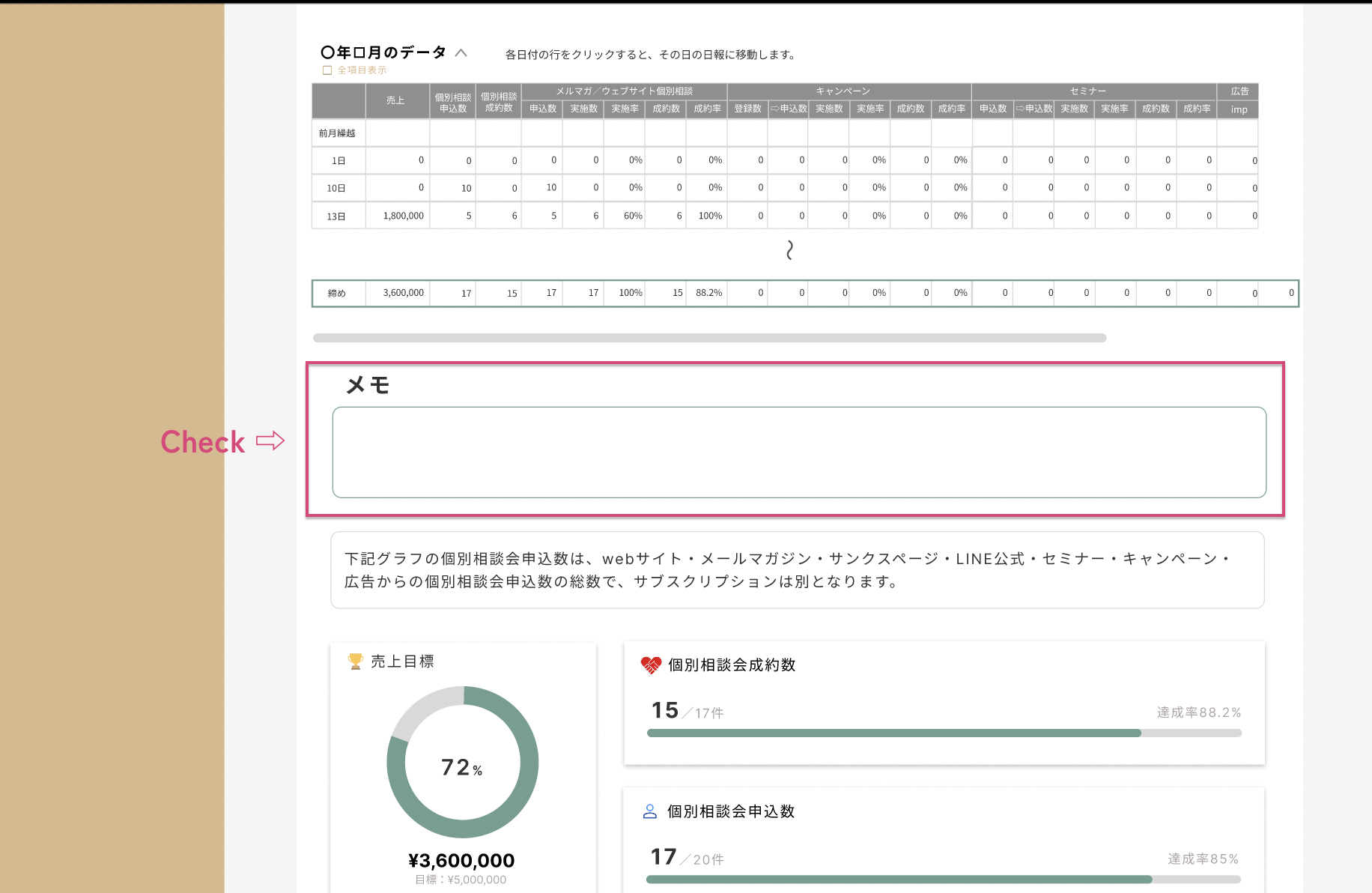Select the 締め totals row
This screenshot has height=893, width=1372.
pos(337,294)
